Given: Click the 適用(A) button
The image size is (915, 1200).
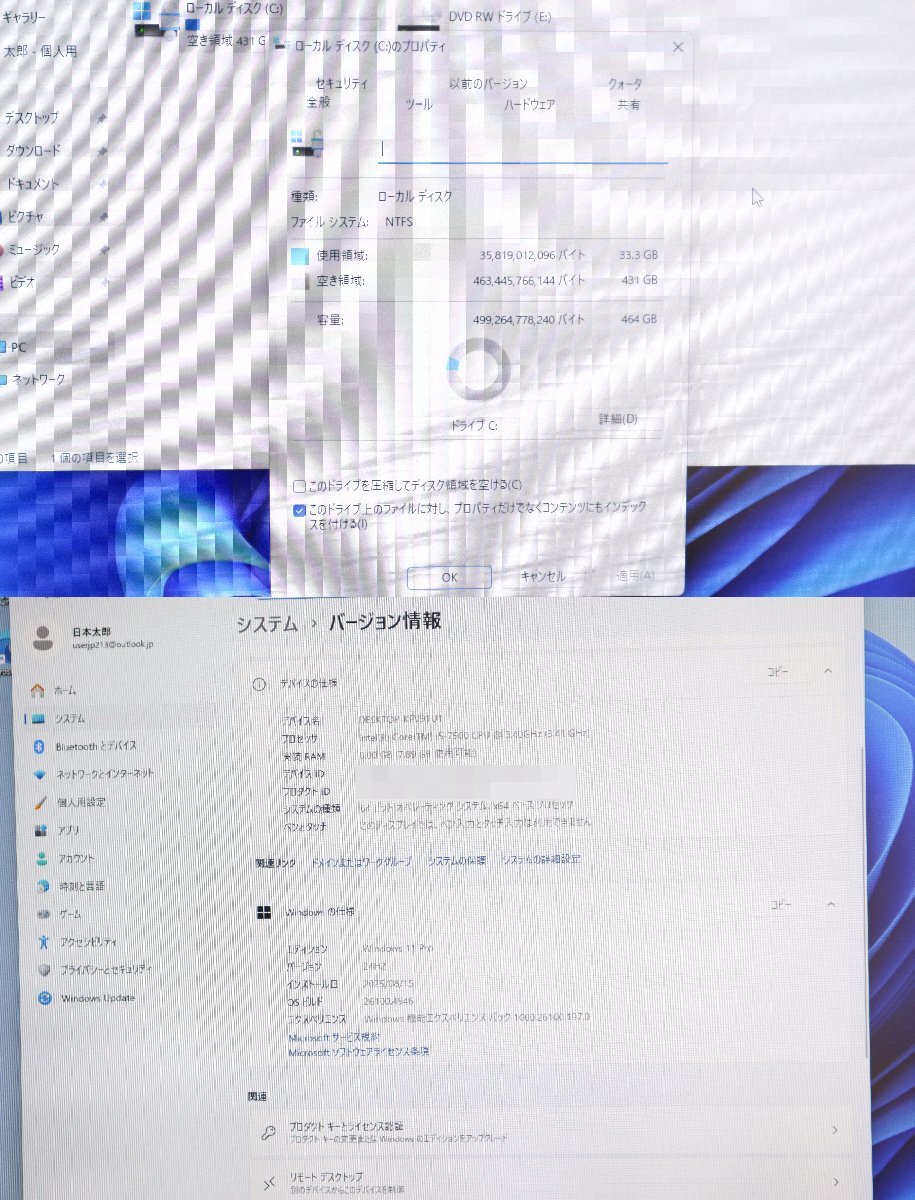Looking at the screenshot, I should (635, 577).
